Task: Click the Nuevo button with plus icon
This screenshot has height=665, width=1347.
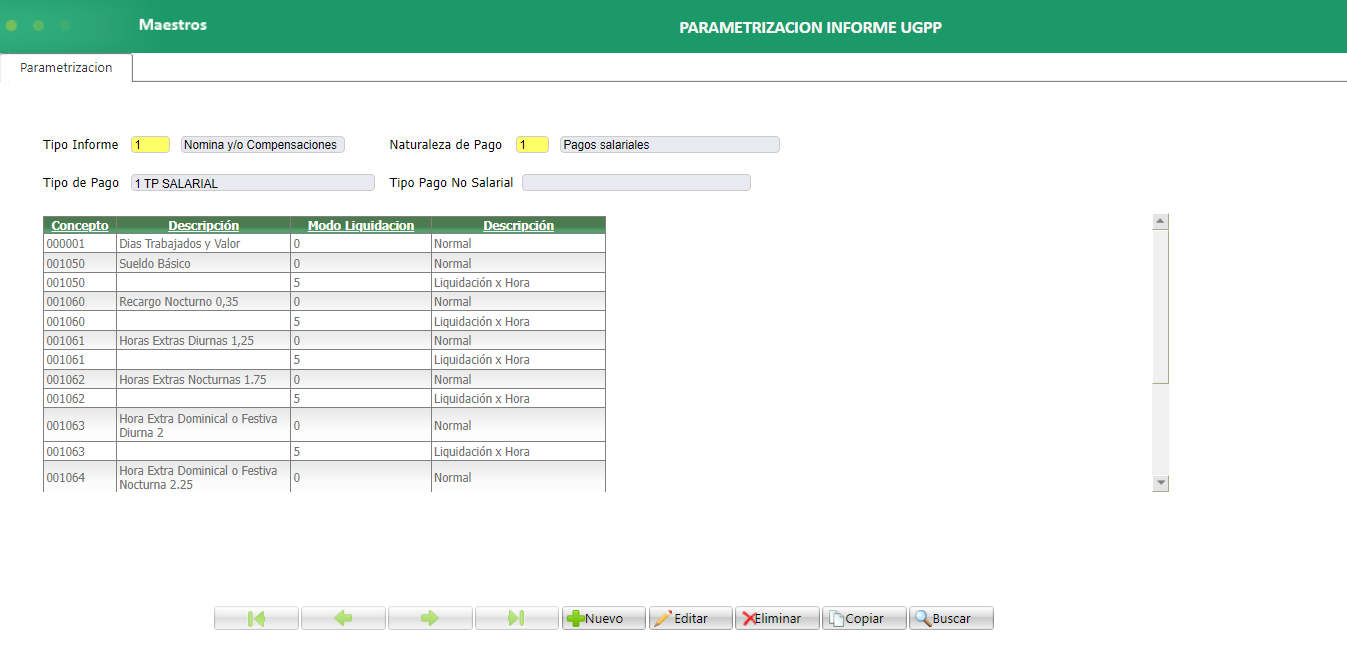Action: coord(604,618)
